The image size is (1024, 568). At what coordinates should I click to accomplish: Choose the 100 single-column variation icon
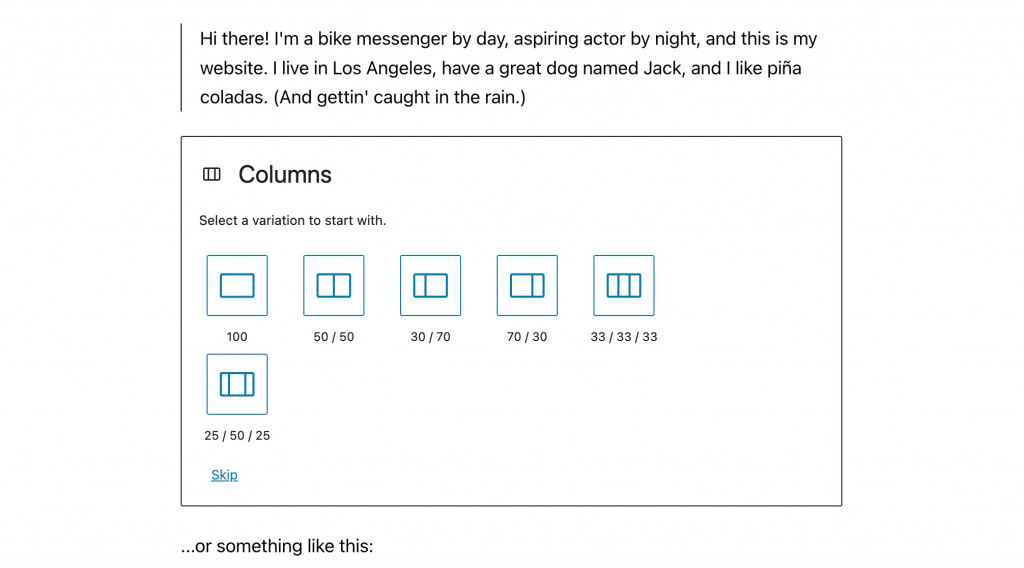click(237, 286)
